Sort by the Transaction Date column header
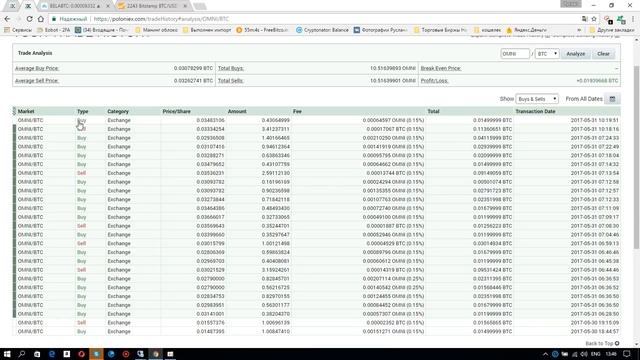 [x=535, y=111]
